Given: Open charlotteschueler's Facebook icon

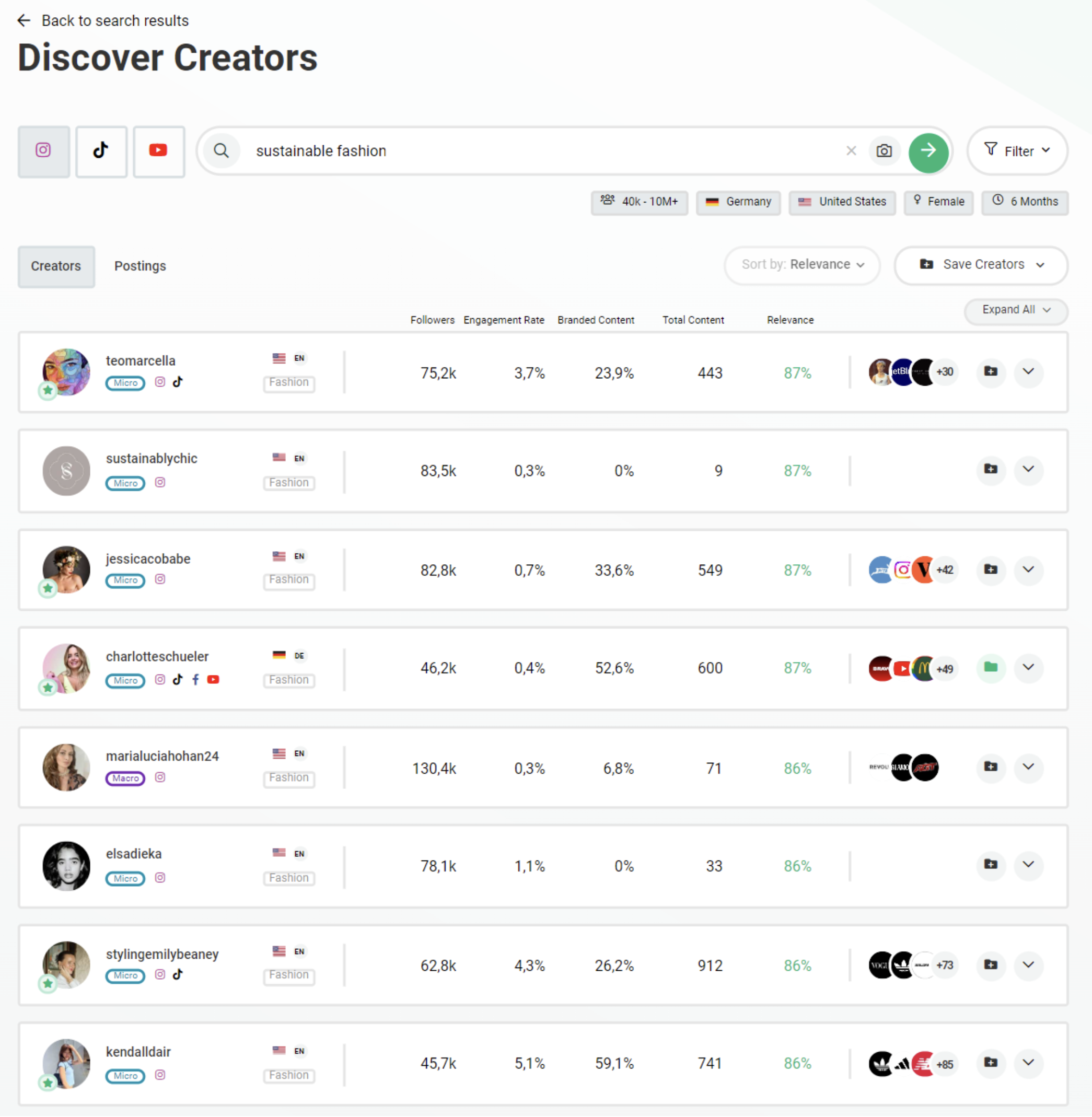Looking at the screenshot, I should (x=195, y=680).
